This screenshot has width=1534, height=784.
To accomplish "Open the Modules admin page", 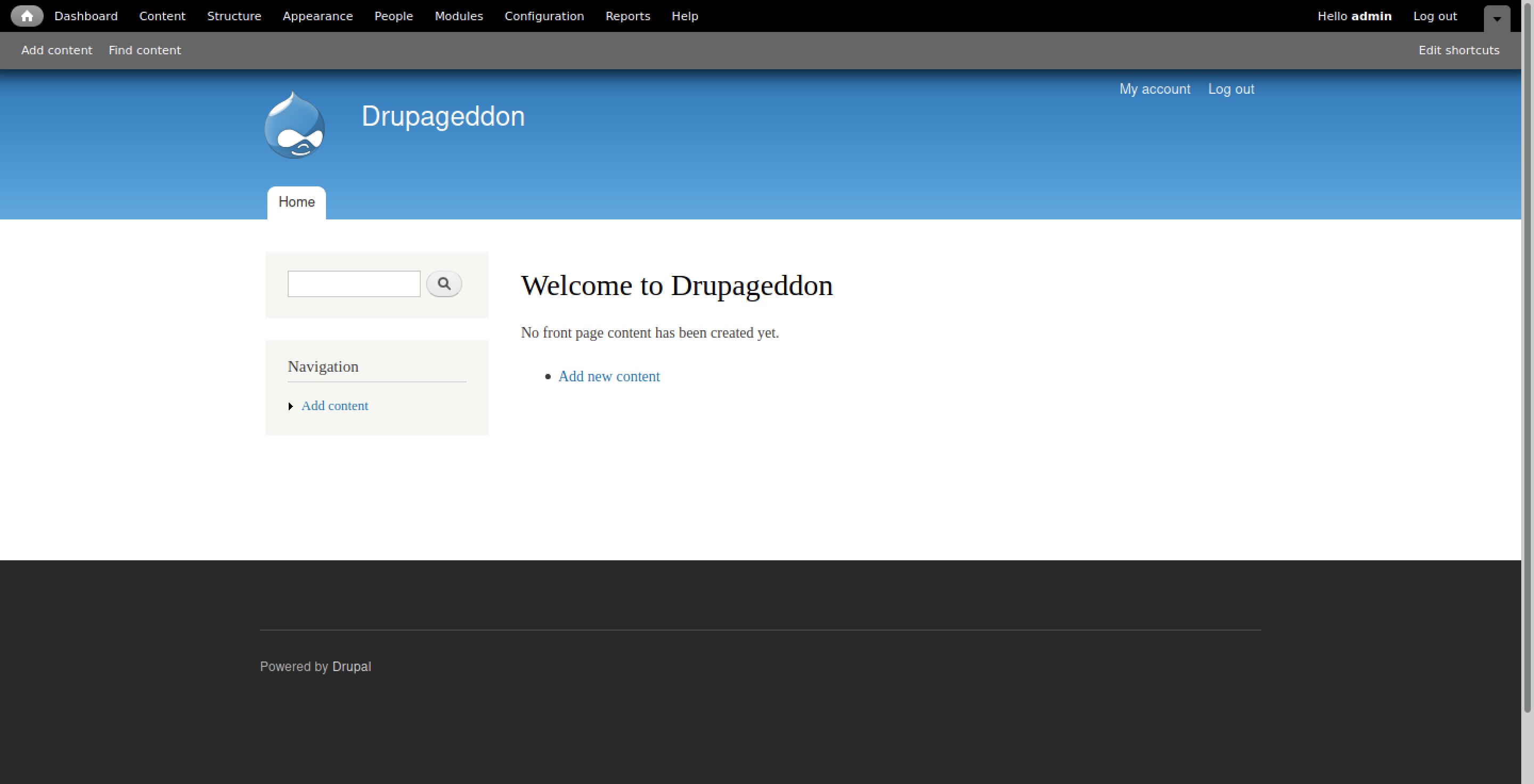I will point(459,16).
